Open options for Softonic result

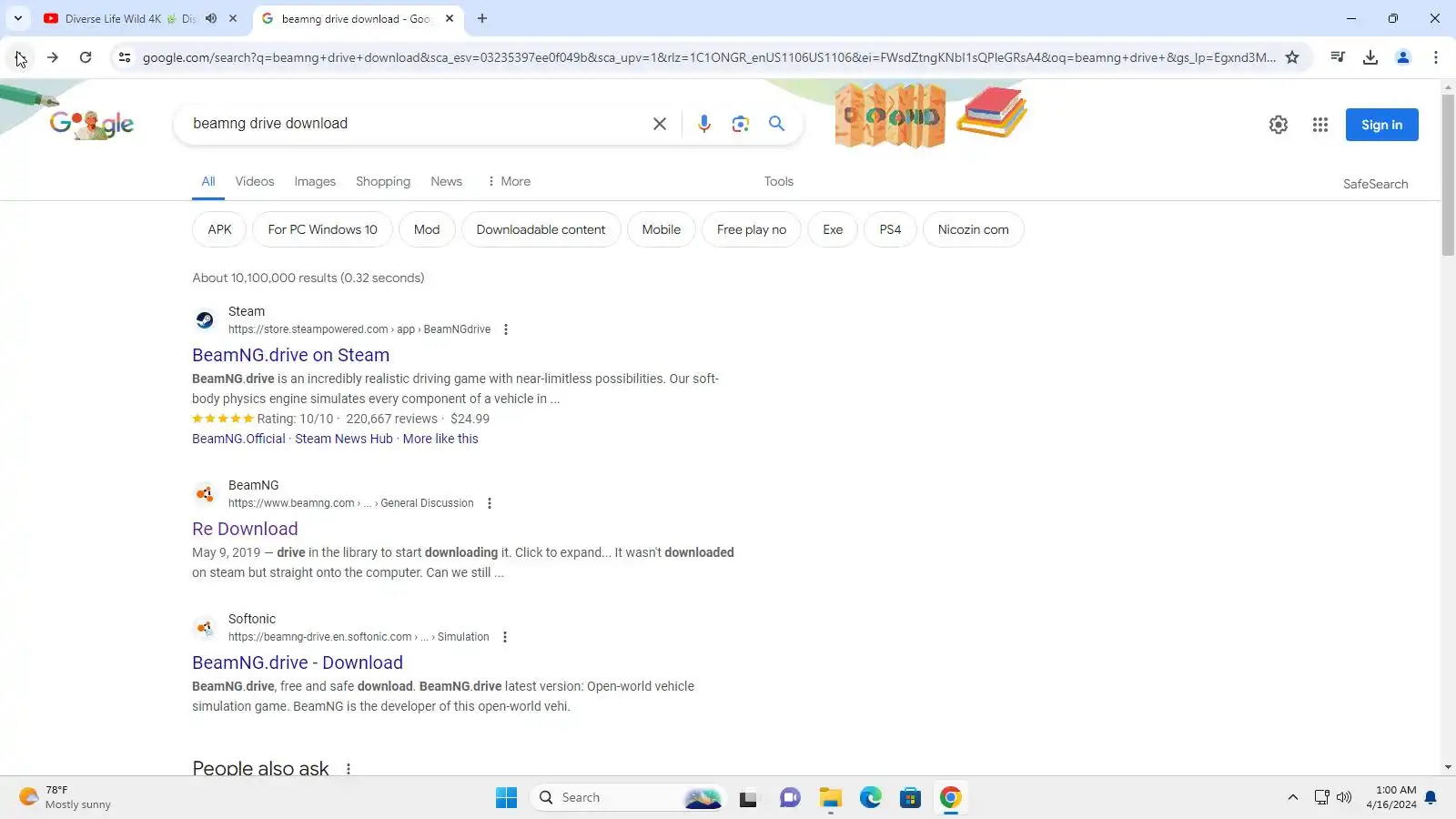pyautogui.click(x=505, y=637)
